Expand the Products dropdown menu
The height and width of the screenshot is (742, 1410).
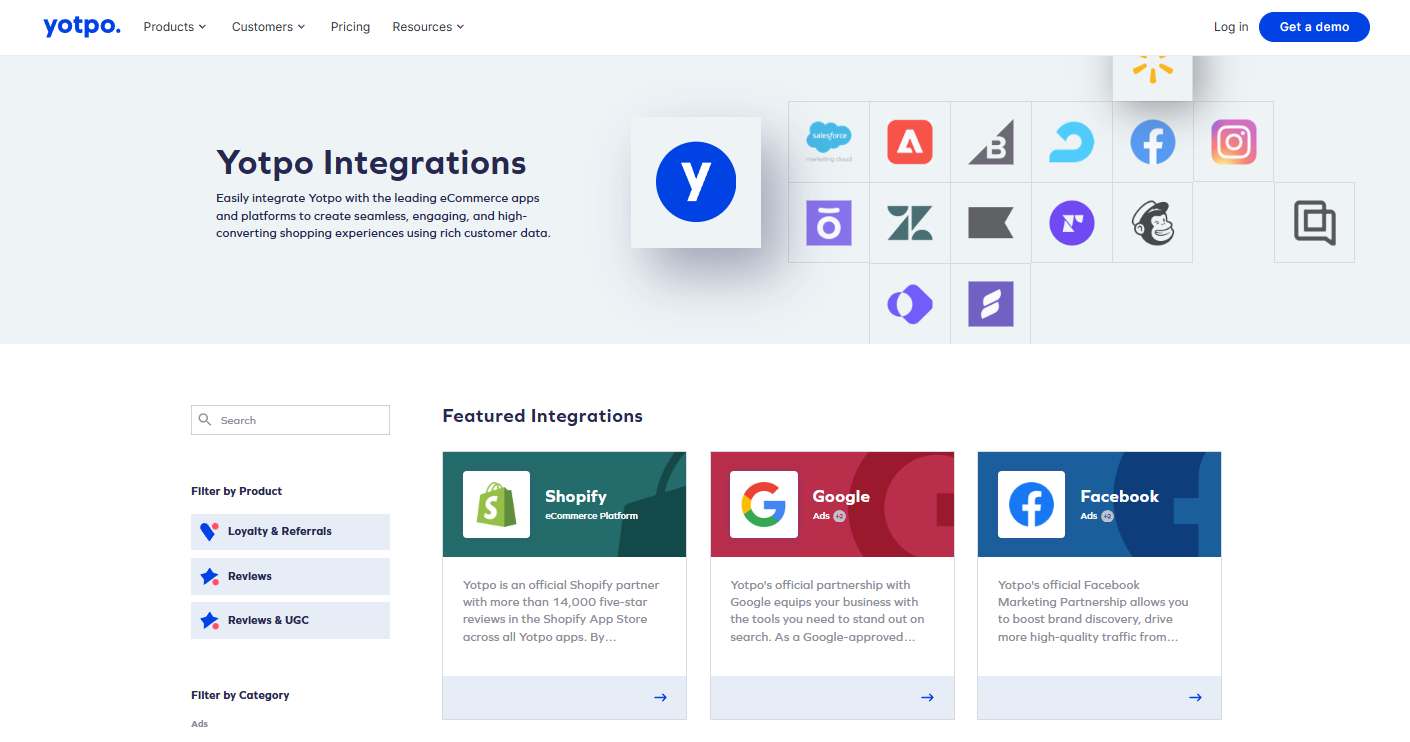(x=174, y=27)
